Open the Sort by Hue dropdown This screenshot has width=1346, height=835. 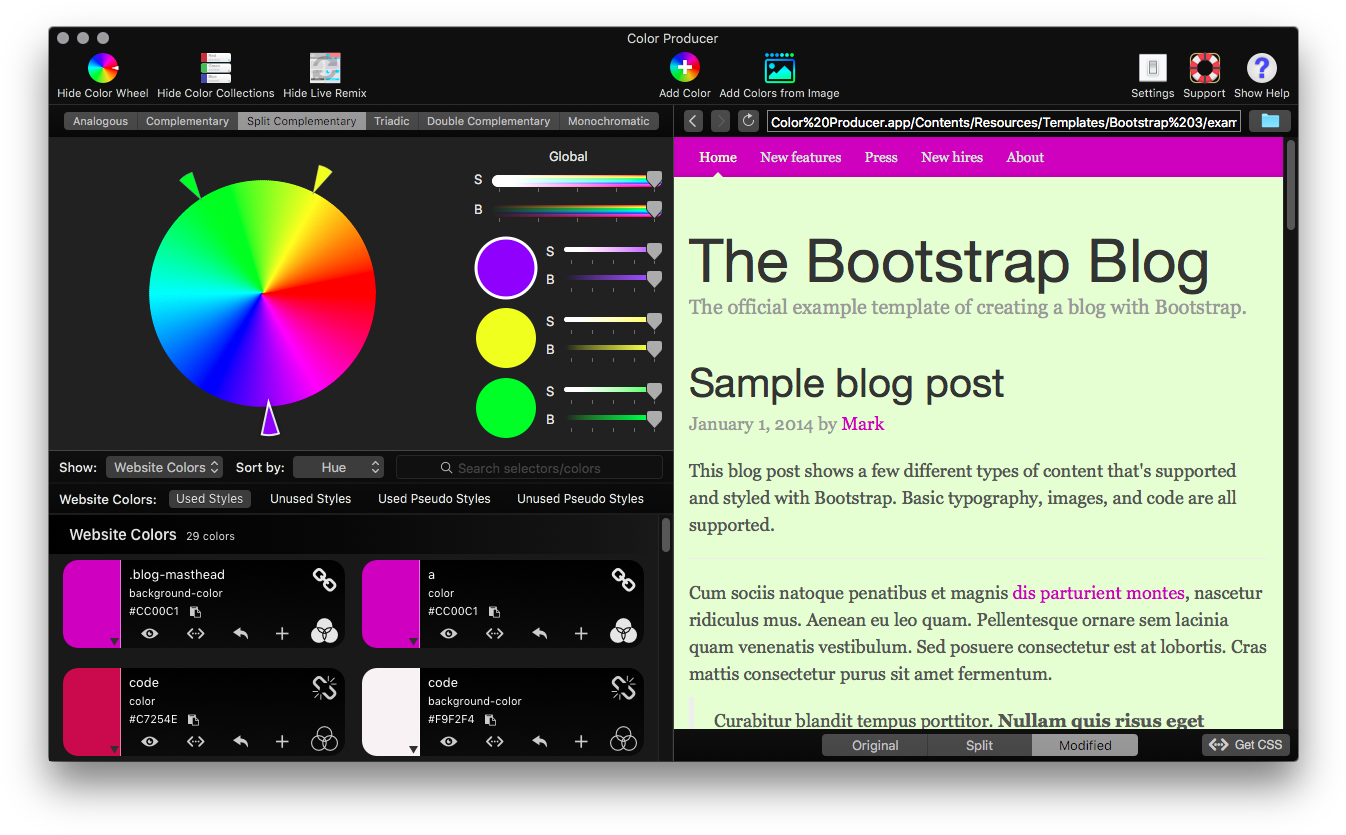coord(339,467)
